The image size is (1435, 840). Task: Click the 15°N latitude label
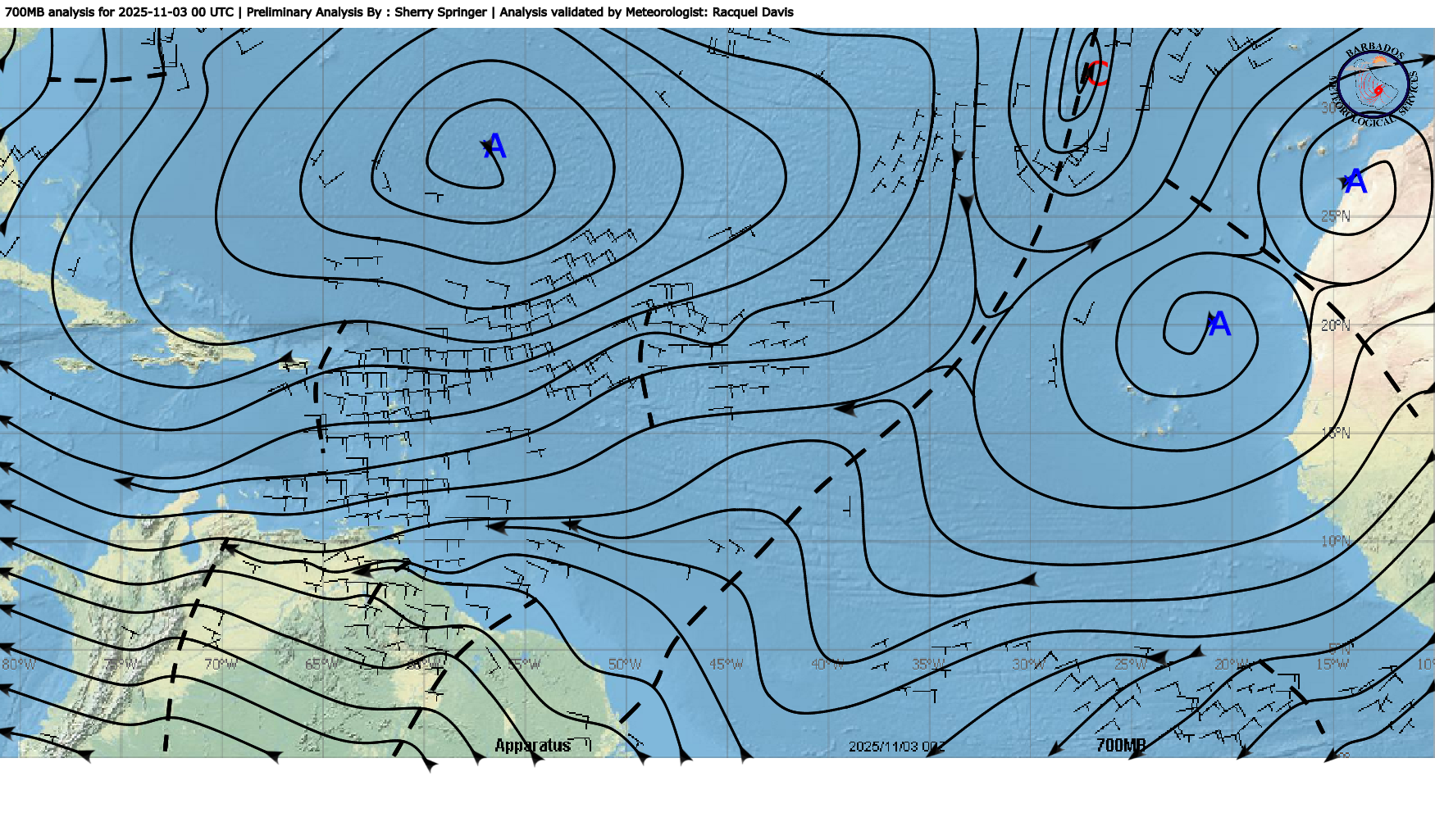click(1335, 433)
